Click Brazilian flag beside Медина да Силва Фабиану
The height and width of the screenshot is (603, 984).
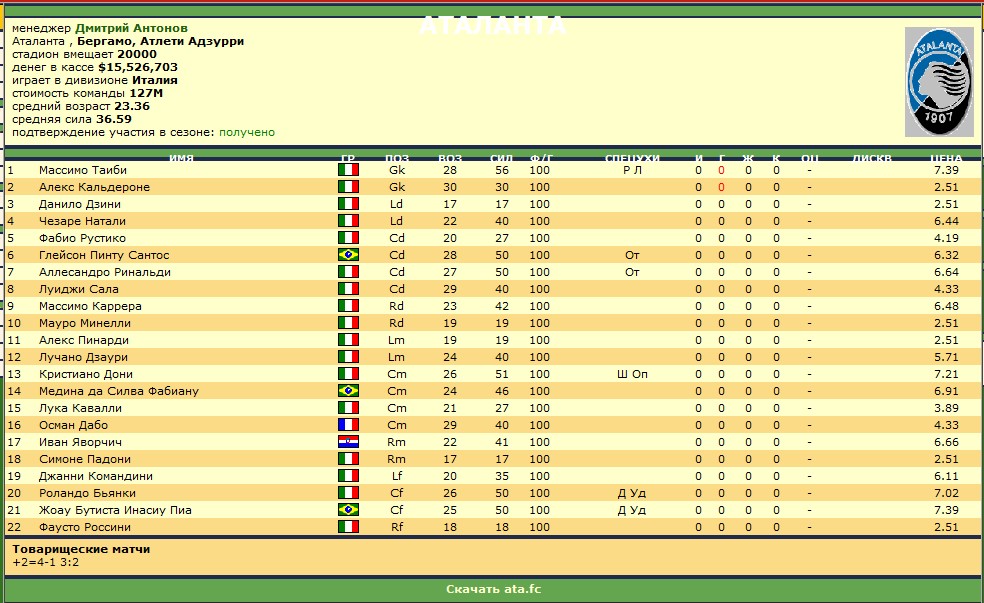[348, 391]
